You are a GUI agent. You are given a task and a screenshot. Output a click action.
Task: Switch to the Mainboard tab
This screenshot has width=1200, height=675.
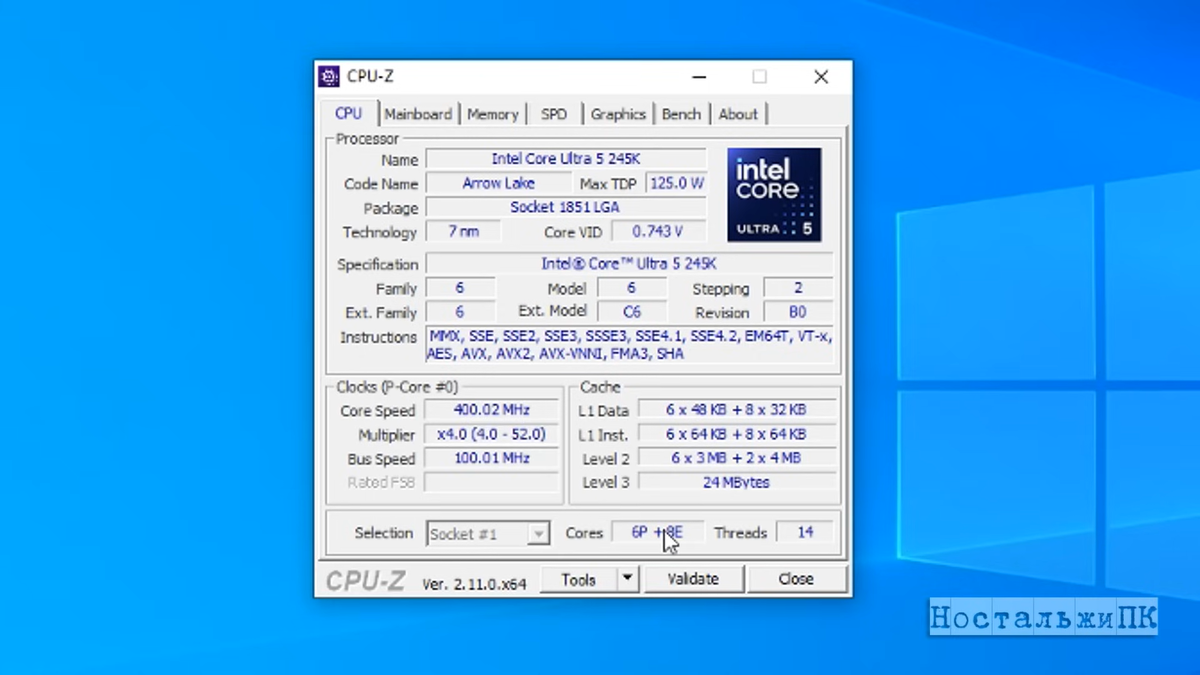[x=418, y=114]
